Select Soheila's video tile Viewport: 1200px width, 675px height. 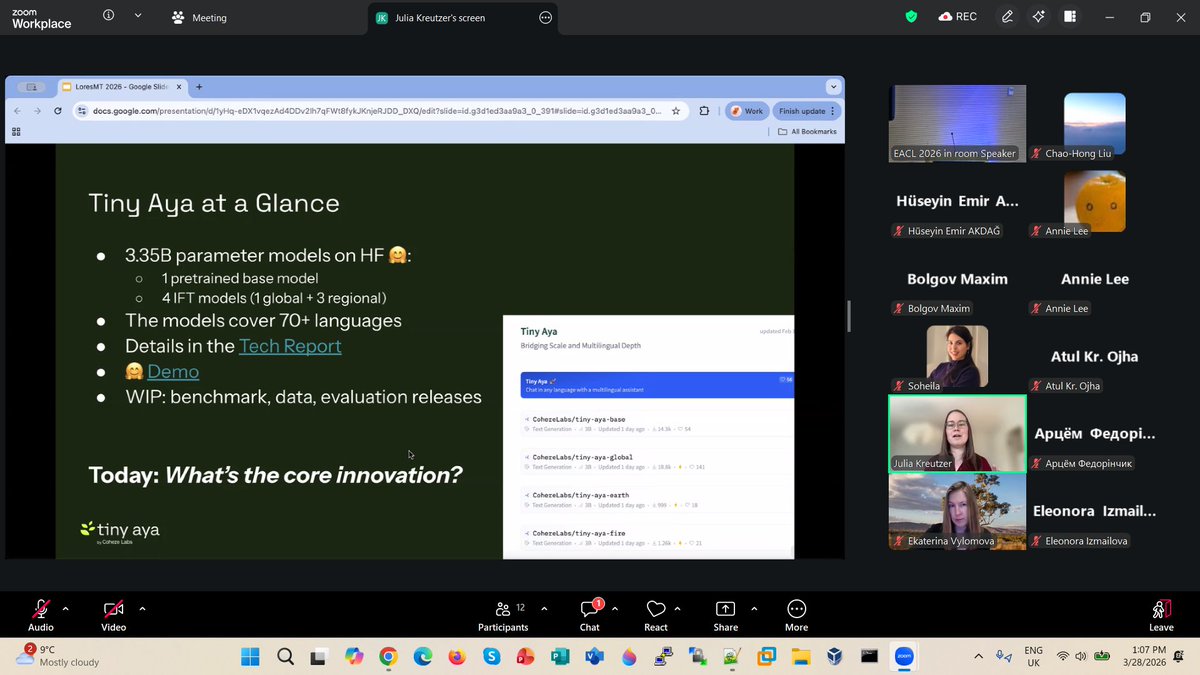pos(957,356)
